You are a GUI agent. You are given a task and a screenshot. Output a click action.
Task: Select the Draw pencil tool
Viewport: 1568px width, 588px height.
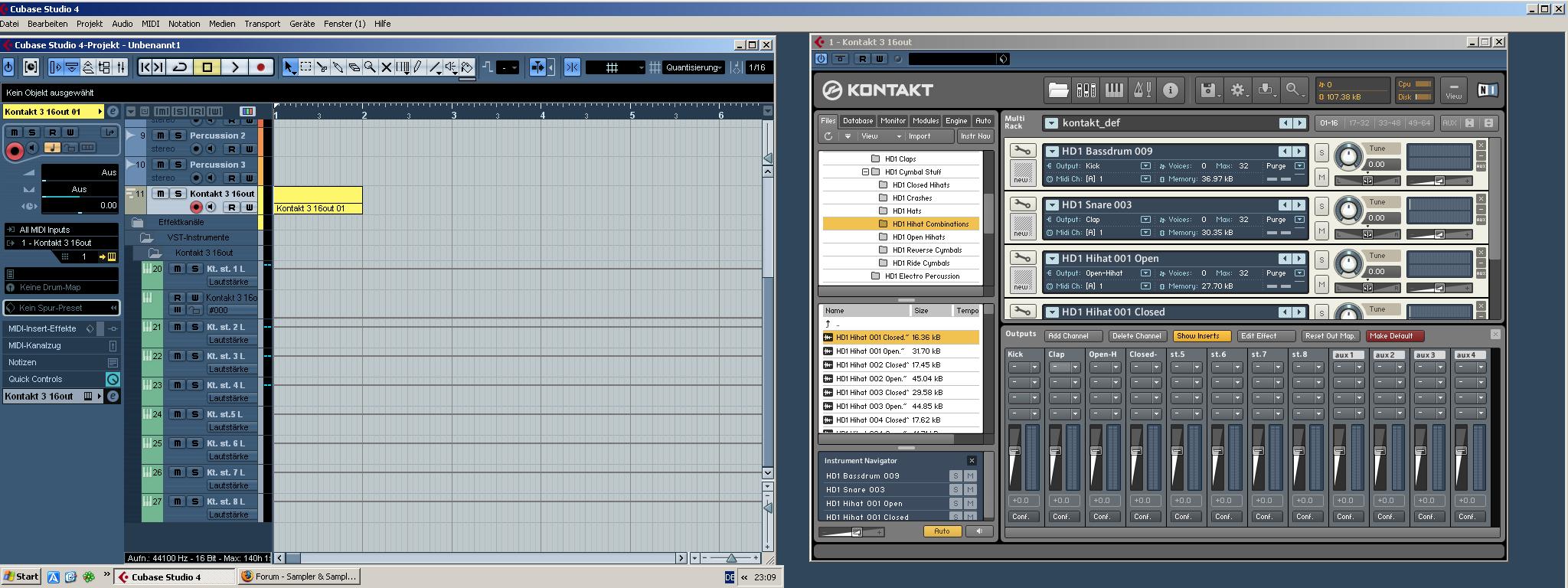418,67
